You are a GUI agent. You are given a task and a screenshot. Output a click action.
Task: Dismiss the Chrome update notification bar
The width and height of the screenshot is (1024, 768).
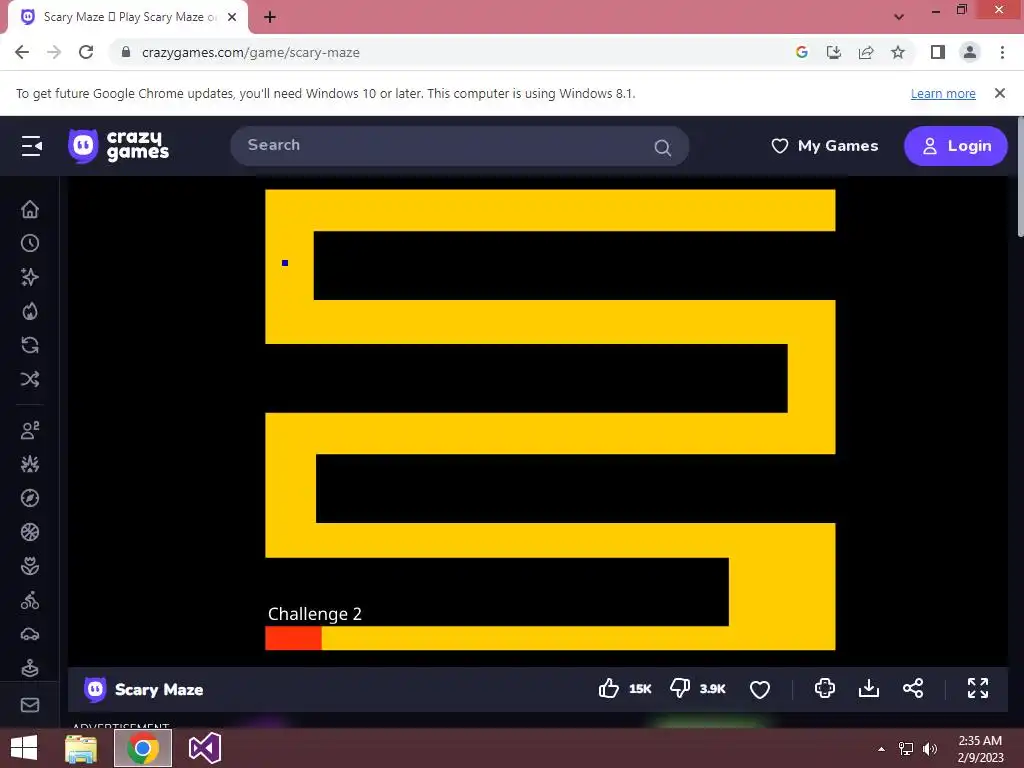tap(1000, 93)
